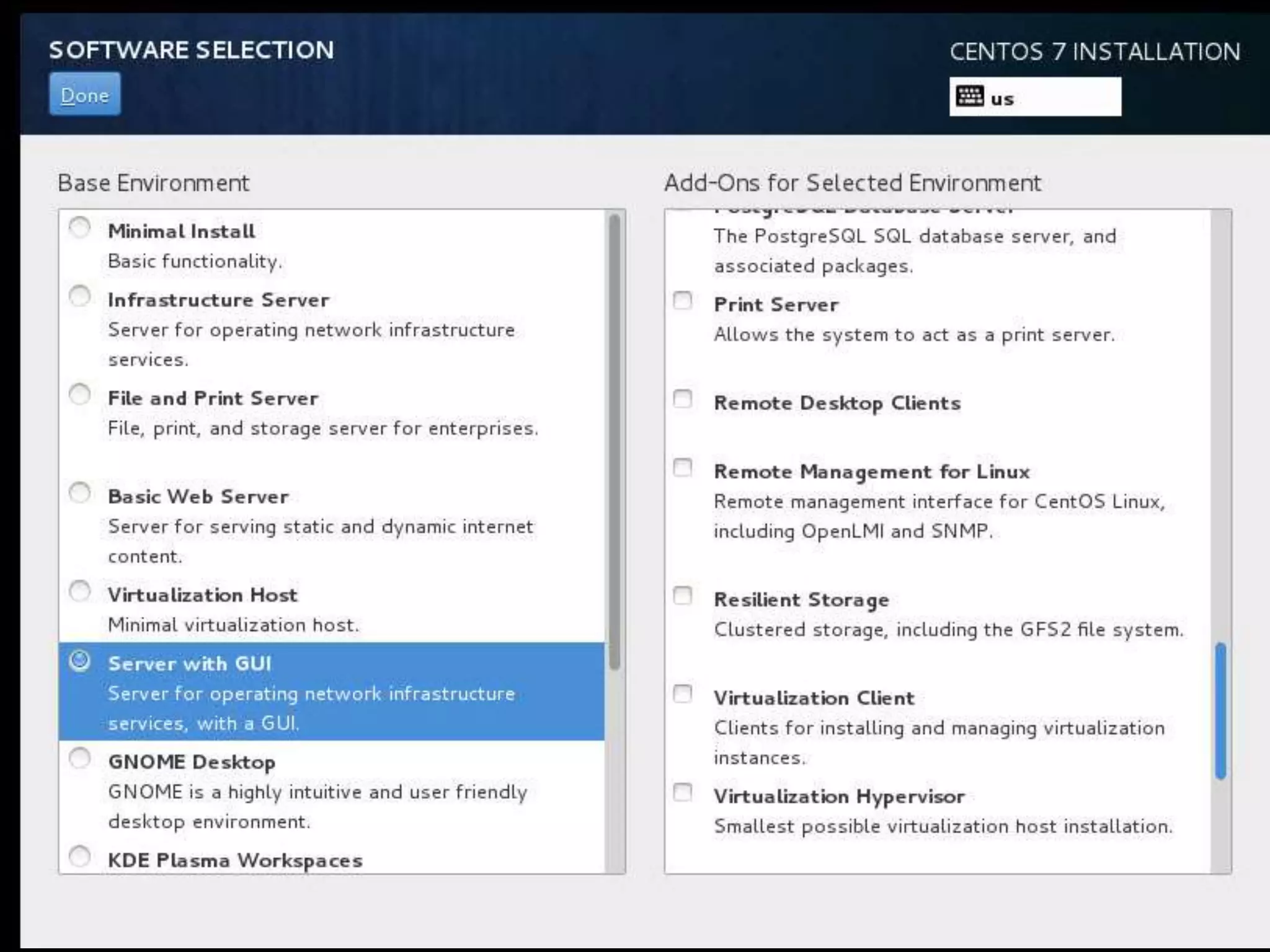Enable the Print Server add-on

683,301
